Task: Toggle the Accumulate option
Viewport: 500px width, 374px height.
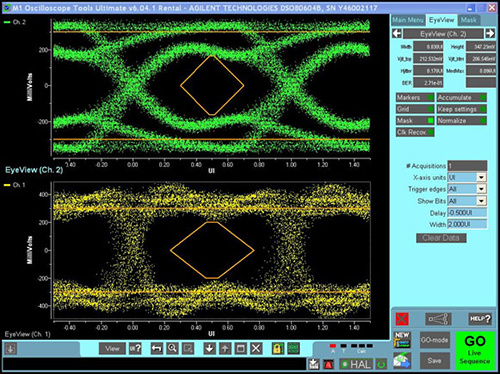Action: [x=462, y=97]
